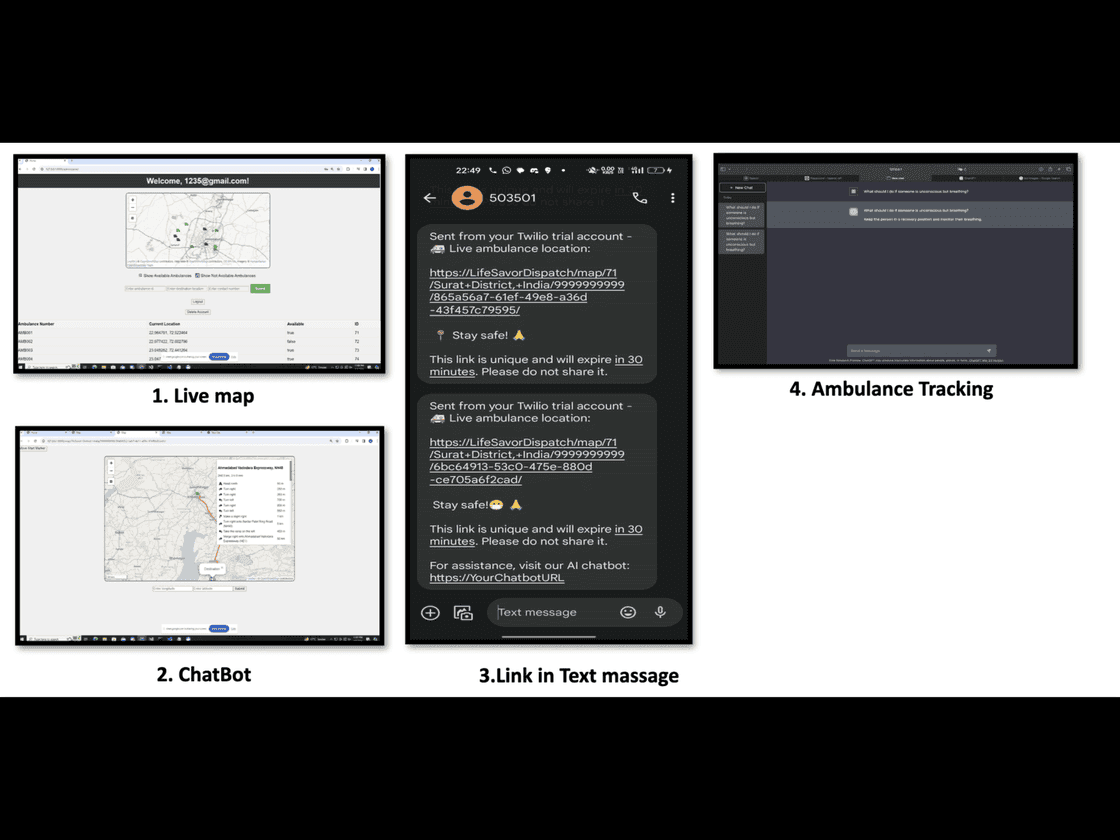Click the user avatar beside the asked question
Screen dimensions: 1120x840
point(853,191)
